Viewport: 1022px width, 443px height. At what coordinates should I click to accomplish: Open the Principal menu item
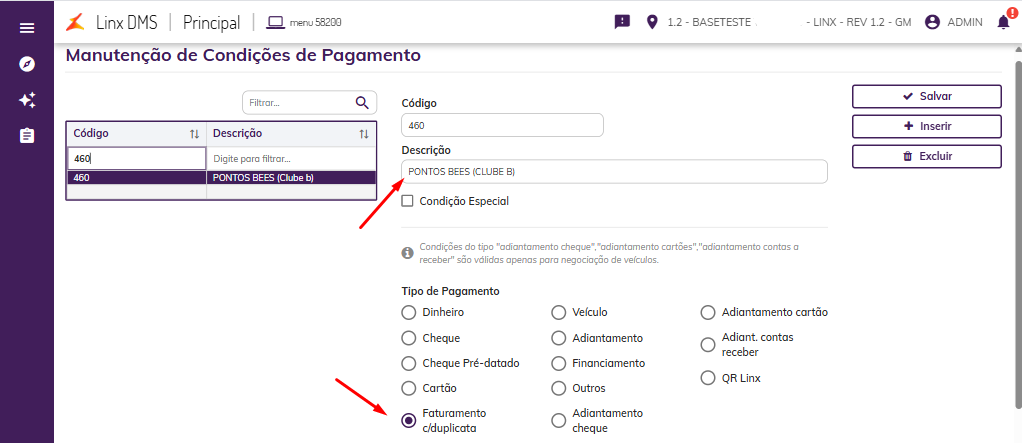click(x=211, y=21)
